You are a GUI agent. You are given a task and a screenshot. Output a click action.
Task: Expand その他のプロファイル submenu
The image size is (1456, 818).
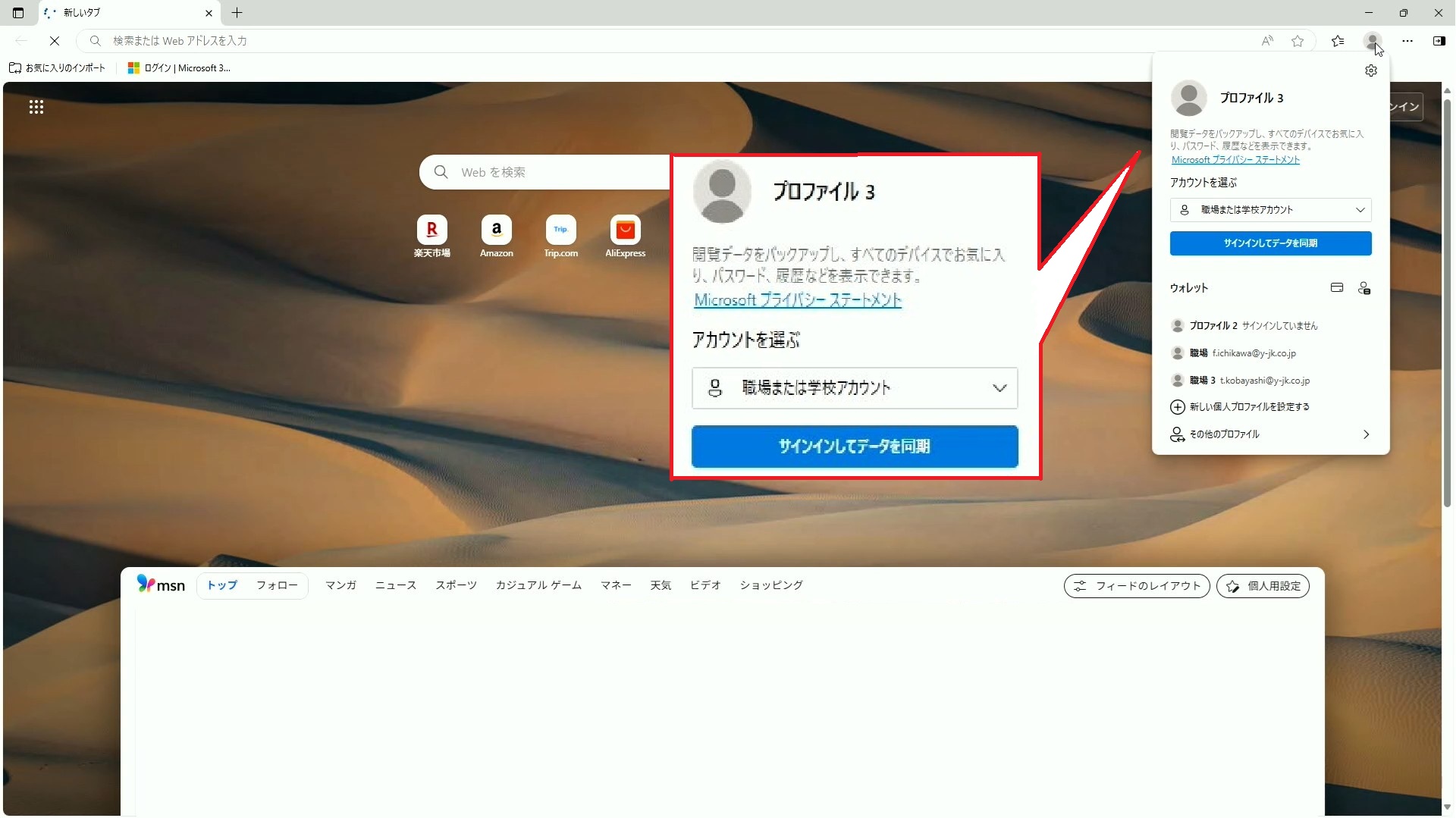pyautogui.click(x=1270, y=434)
